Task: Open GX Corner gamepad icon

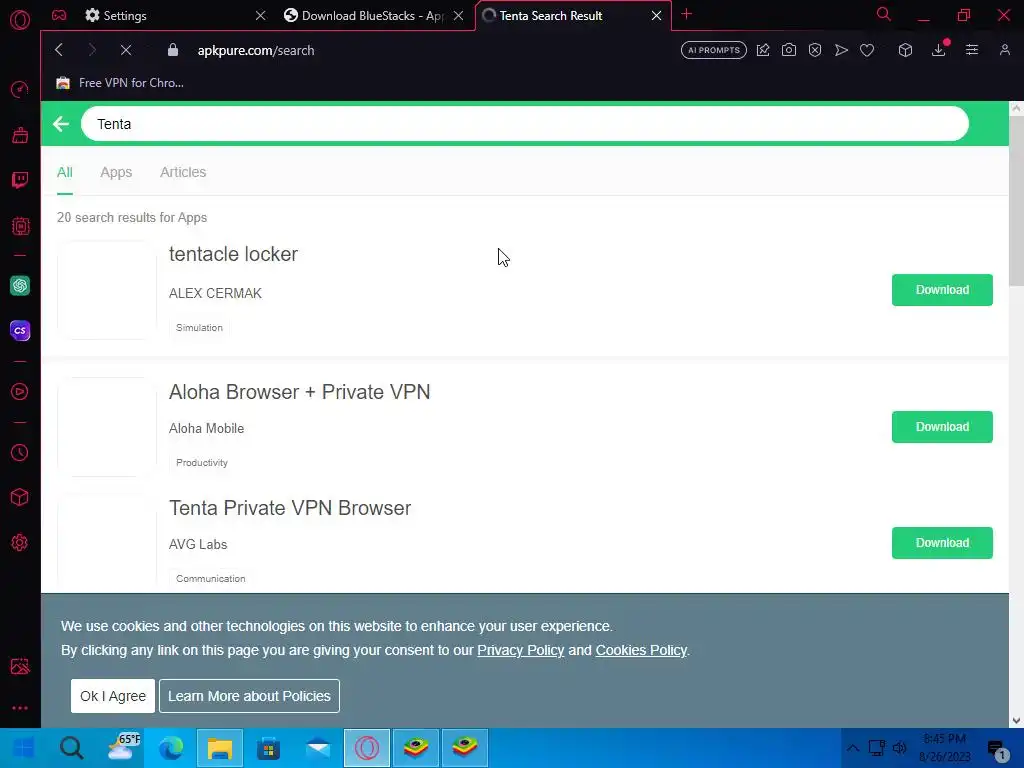Action: [59, 15]
